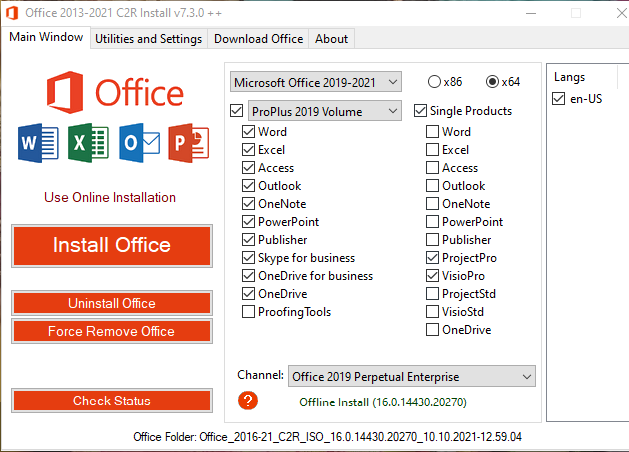Click the Channel label text
Screen dimensions: 629x452
pos(260,375)
